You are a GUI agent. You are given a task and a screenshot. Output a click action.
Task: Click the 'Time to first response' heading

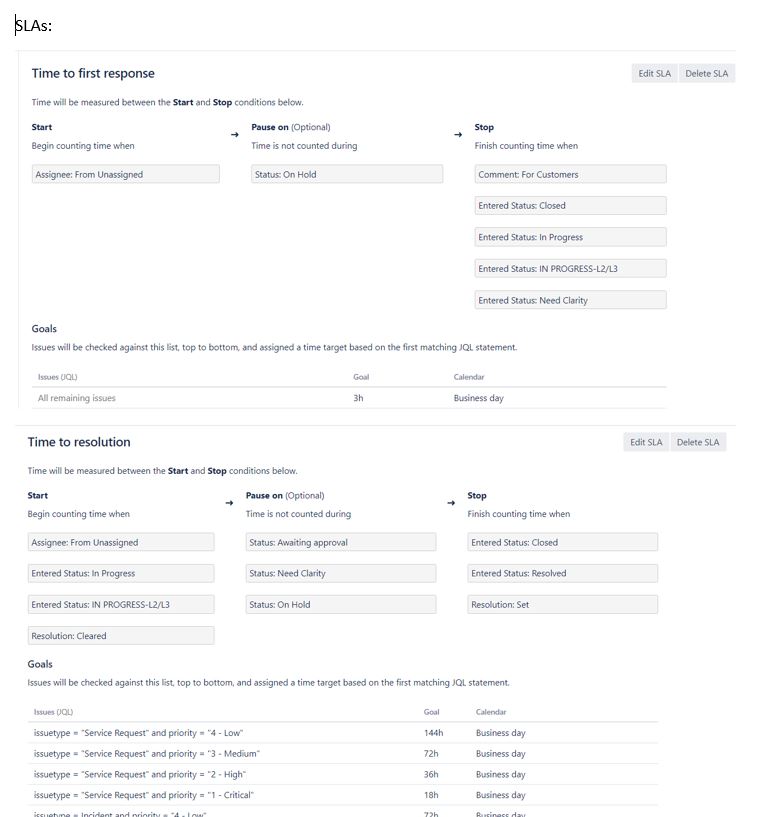[x=93, y=73]
